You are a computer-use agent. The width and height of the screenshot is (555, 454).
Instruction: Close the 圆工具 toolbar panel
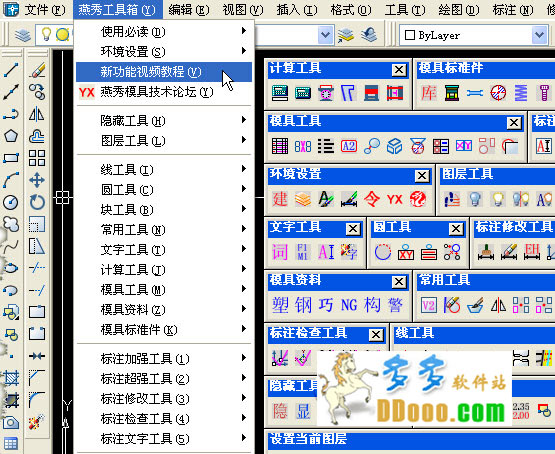point(456,229)
